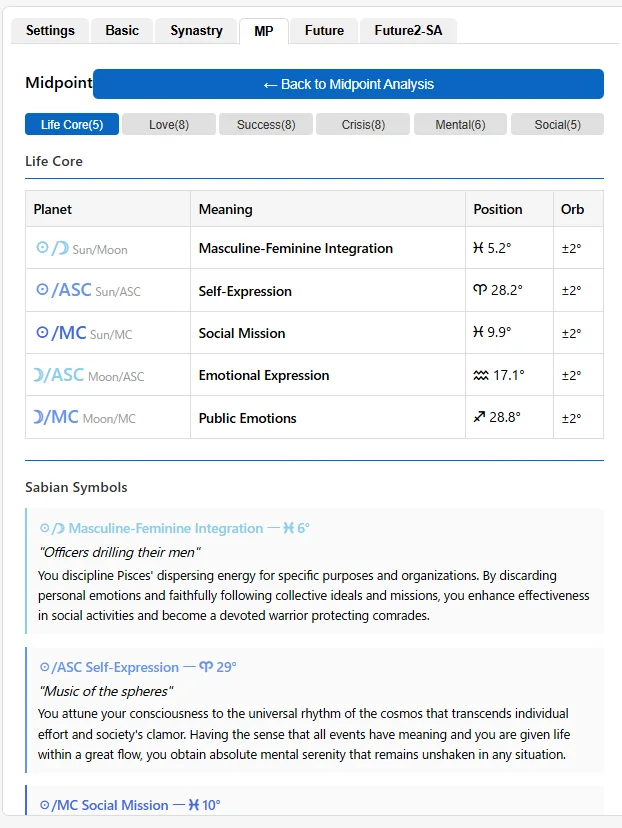622x828 pixels.
Task: Click Masculine-Feminine Integration Pisces 6° Sabian title
Action: pos(174,528)
